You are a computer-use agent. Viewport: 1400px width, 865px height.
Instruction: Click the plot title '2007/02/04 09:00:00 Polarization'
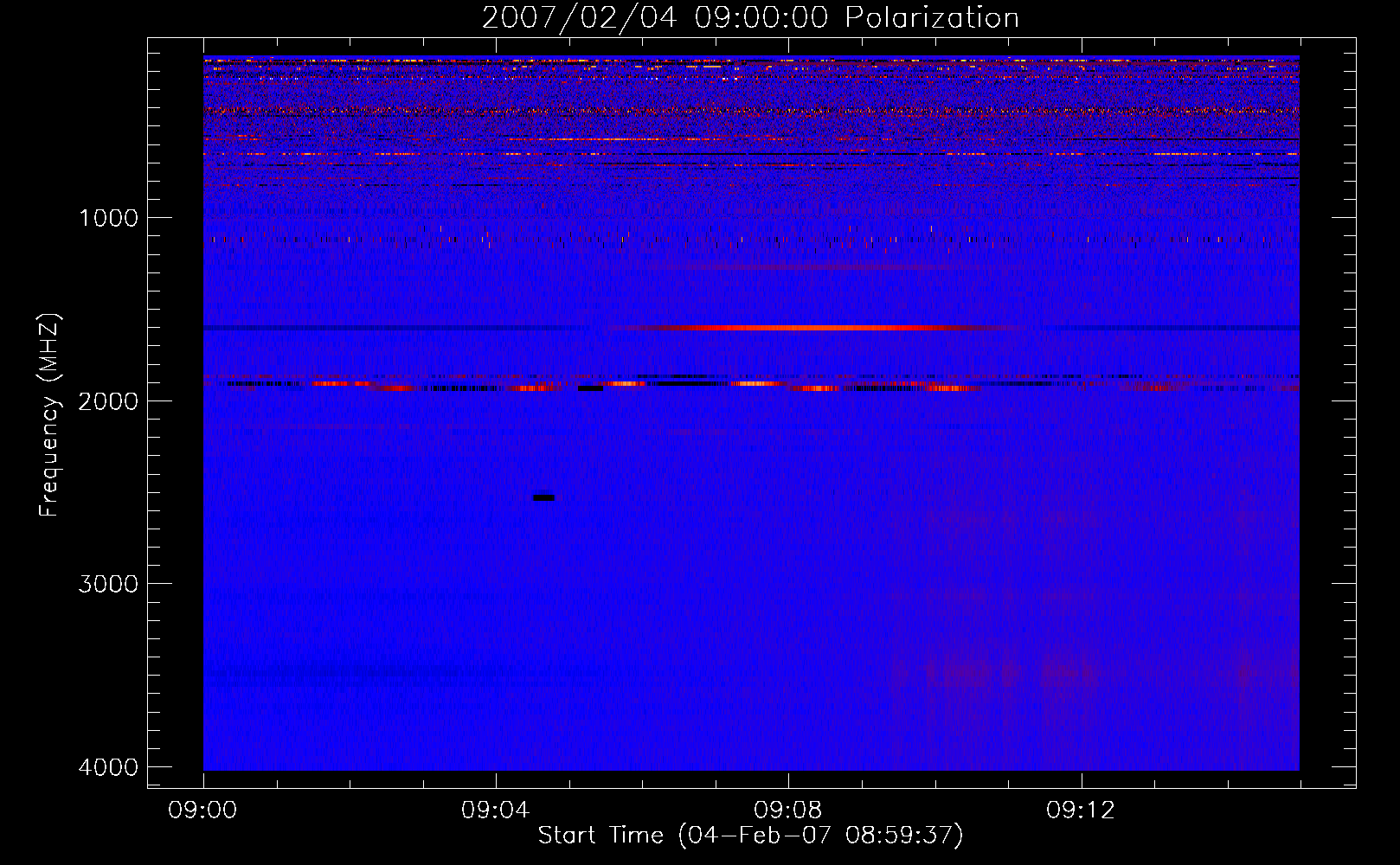[x=750, y=17]
